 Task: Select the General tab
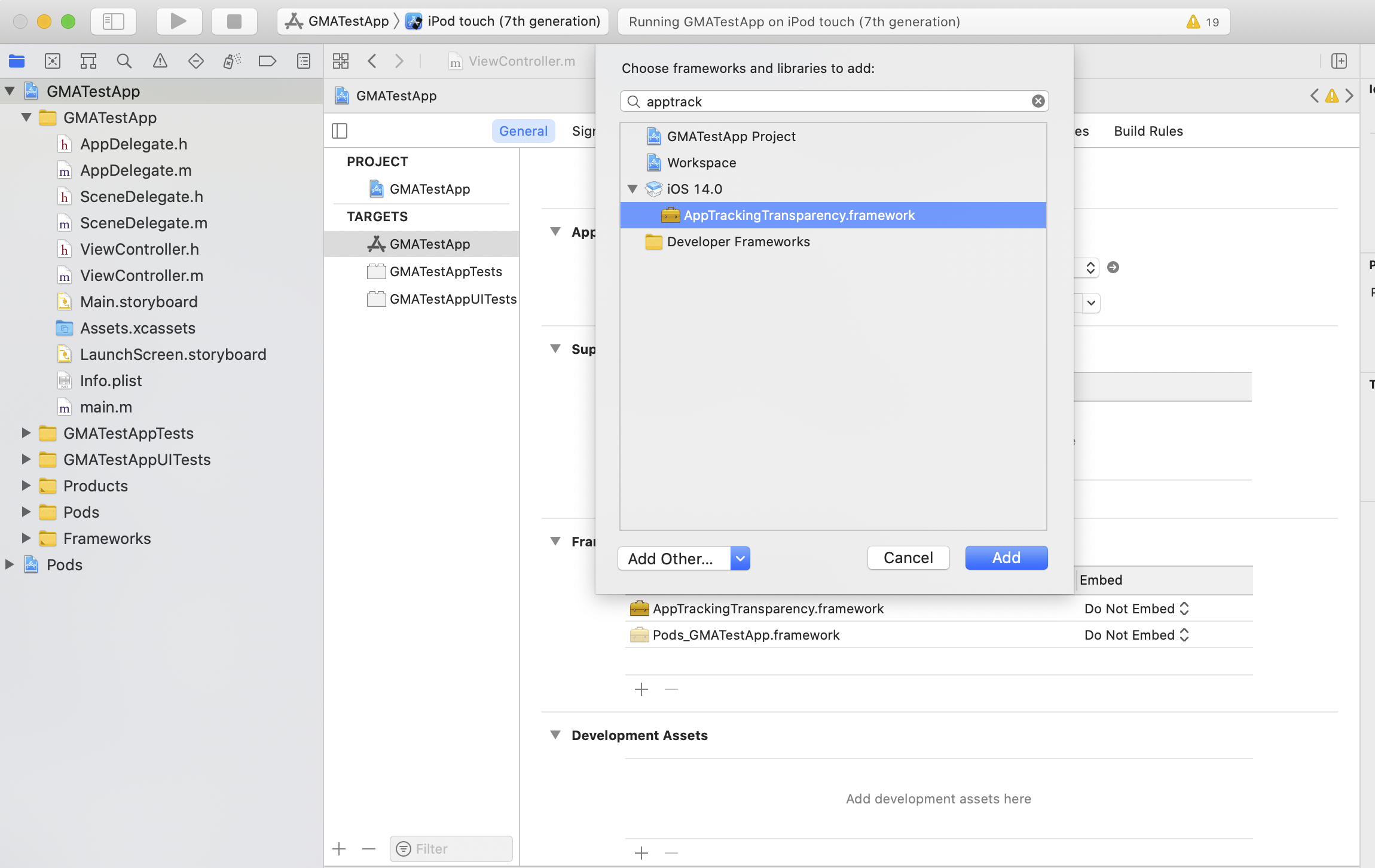point(523,131)
